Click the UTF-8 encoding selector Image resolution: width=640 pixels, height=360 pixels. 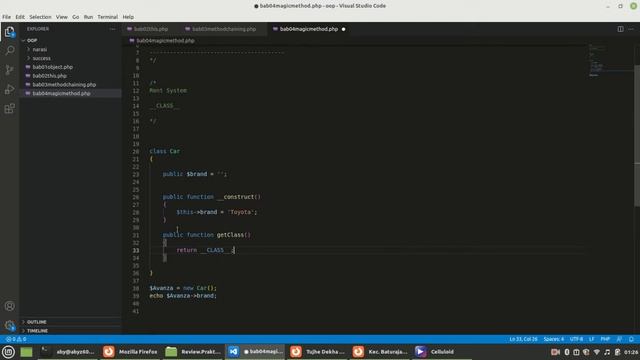[576, 339]
